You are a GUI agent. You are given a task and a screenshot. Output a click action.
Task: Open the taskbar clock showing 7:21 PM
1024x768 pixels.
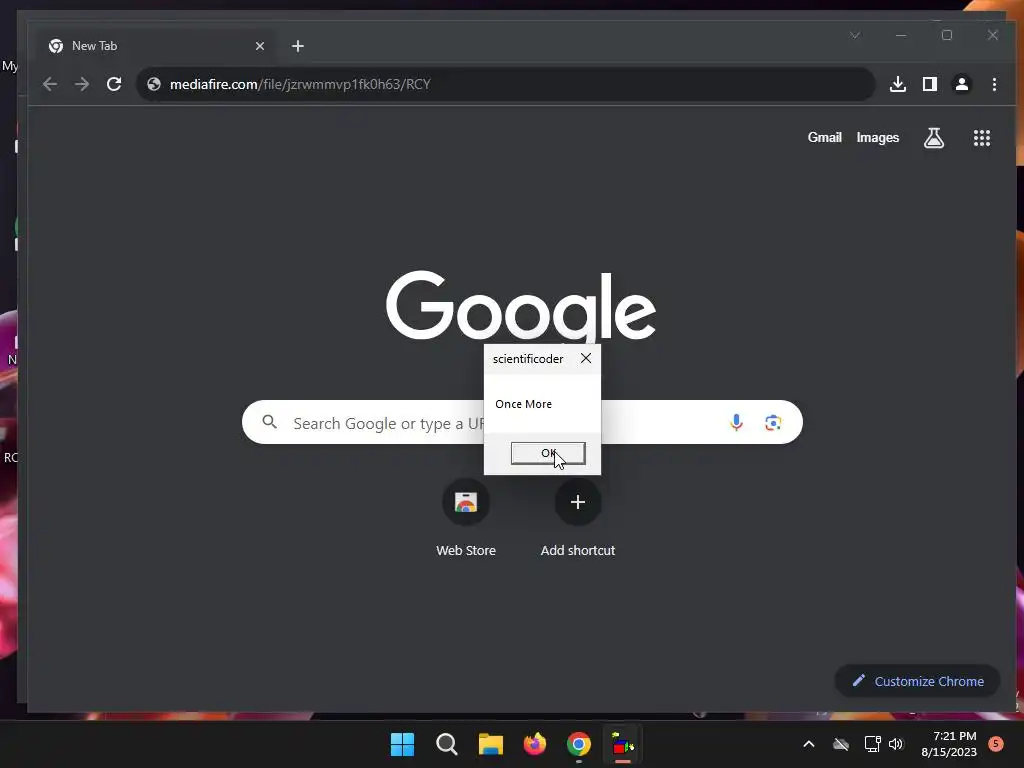pyautogui.click(x=949, y=744)
